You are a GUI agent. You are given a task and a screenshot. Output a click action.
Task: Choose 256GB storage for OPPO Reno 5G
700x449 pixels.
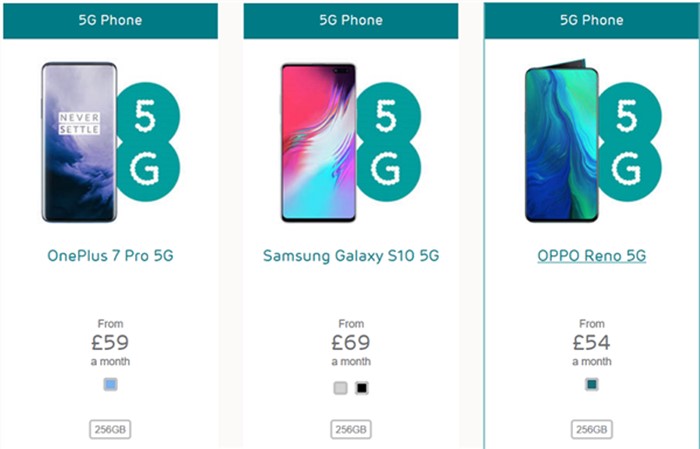click(x=592, y=429)
